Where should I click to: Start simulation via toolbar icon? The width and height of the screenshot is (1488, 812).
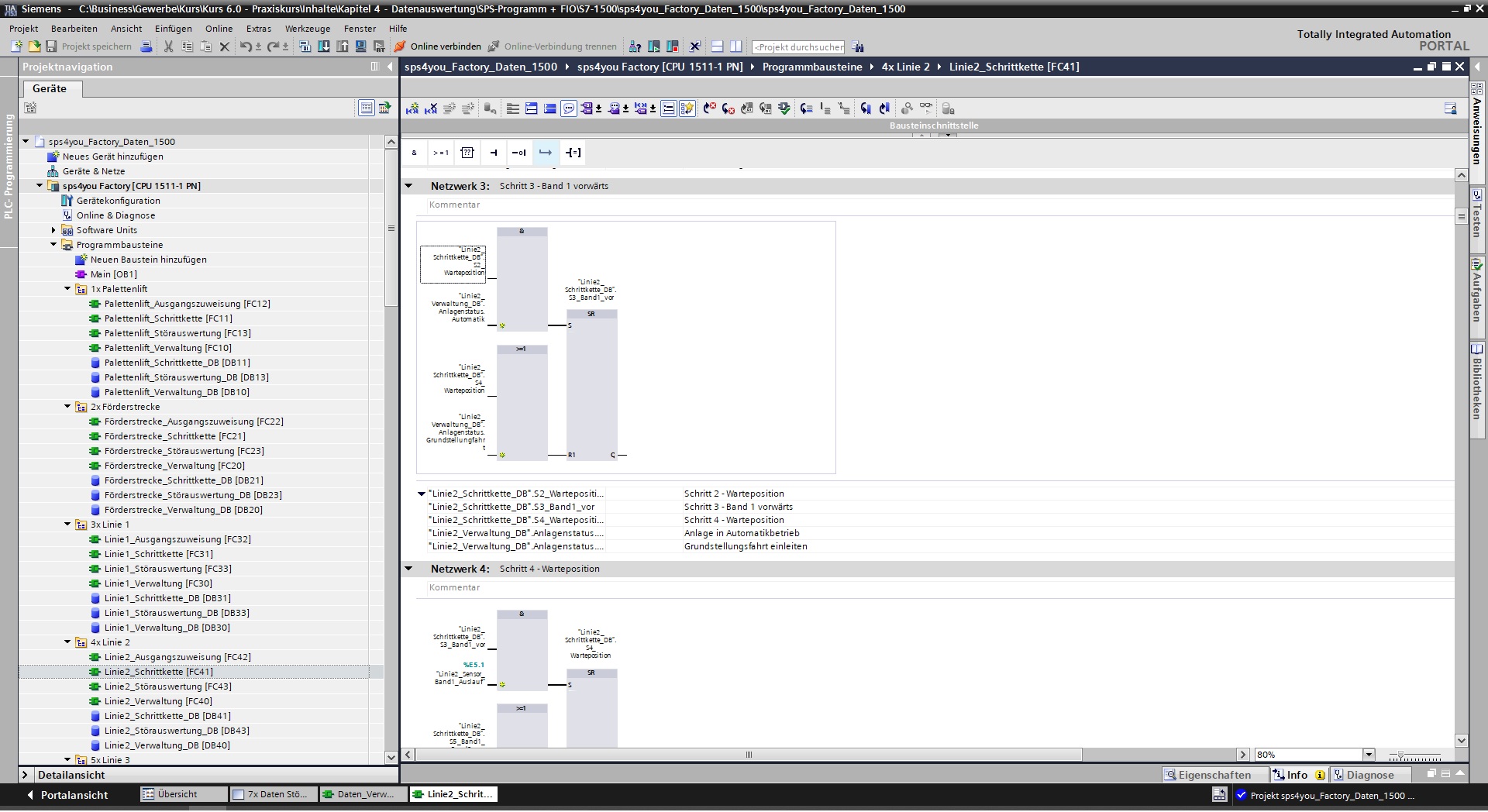[361, 46]
